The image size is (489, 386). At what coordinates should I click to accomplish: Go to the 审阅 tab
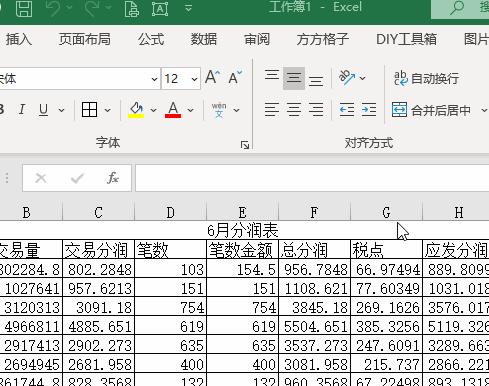pyautogui.click(x=257, y=39)
